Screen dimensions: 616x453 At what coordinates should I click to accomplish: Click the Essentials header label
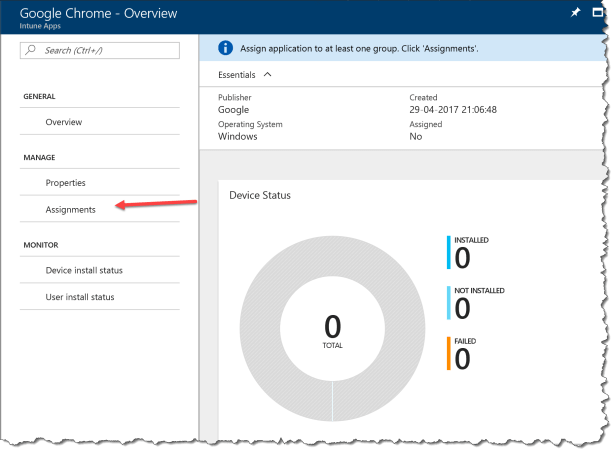236,75
